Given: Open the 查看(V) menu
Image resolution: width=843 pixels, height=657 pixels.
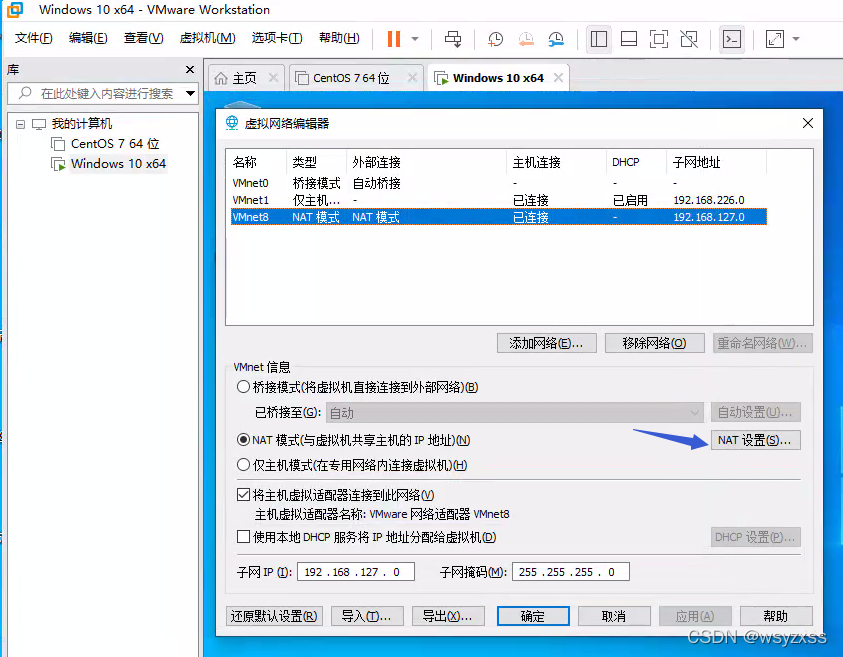Looking at the screenshot, I should (144, 38).
